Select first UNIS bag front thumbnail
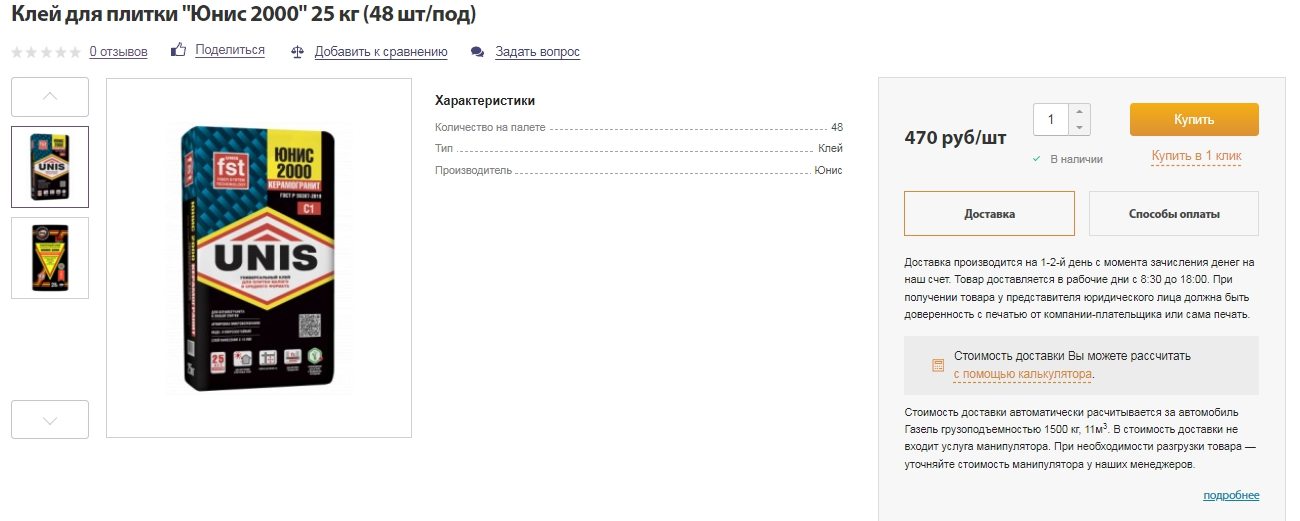This screenshot has height=521, width=1300. tap(50, 166)
